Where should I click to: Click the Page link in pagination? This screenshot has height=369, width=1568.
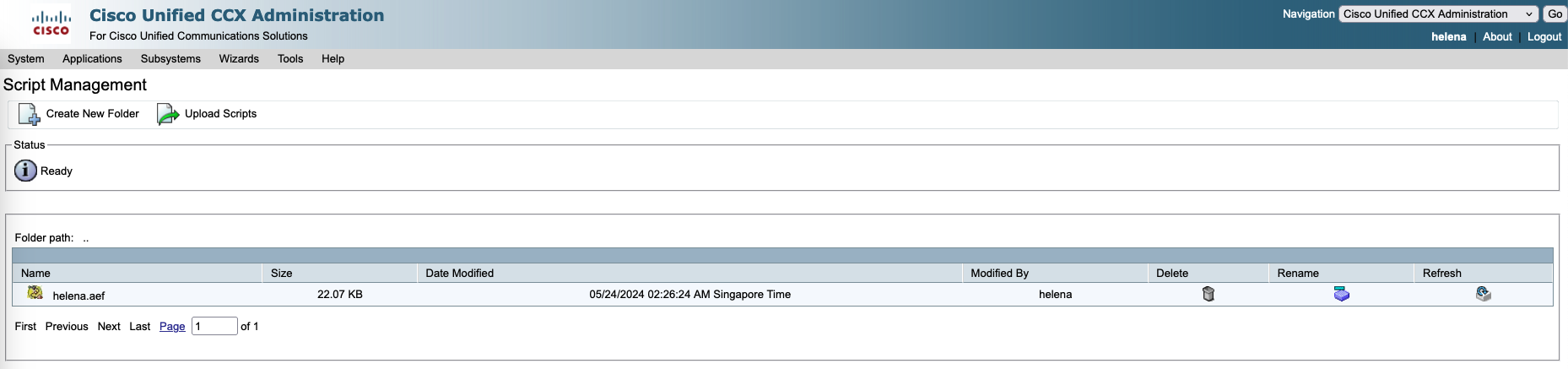pyautogui.click(x=172, y=327)
